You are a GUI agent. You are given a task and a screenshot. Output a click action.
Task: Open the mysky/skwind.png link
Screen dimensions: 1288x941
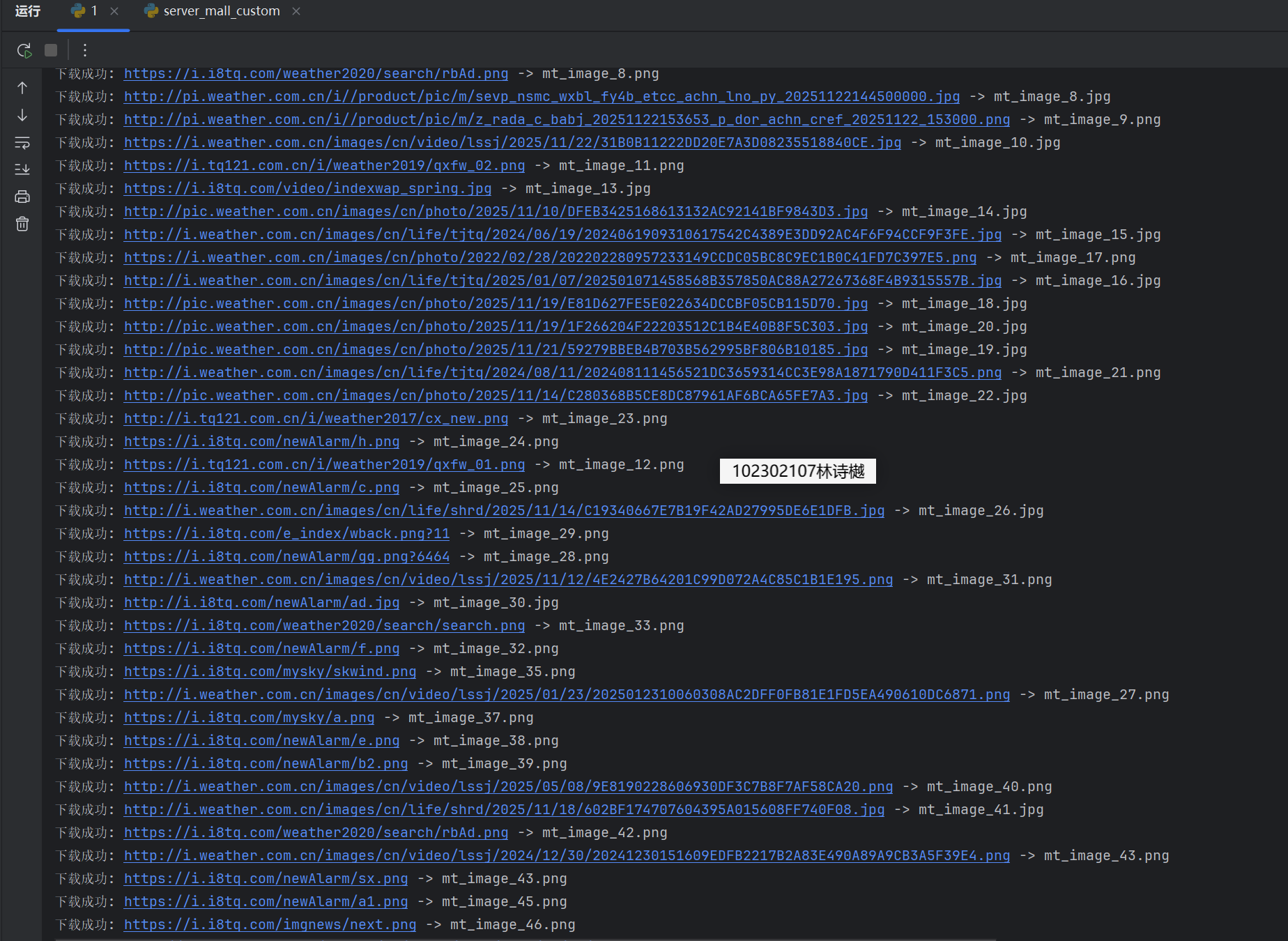click(270, 672)
